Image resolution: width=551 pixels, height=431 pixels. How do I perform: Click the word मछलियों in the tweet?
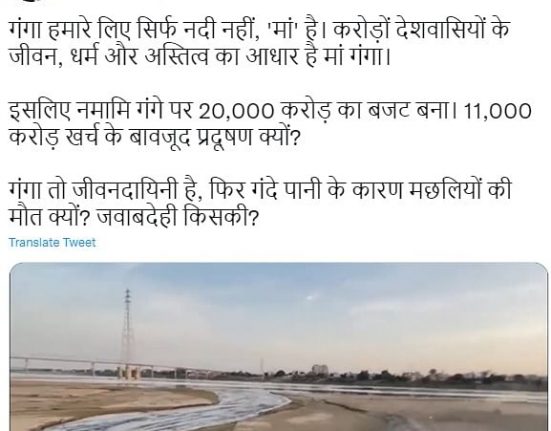pyautogui.click(x=445, y=191)
